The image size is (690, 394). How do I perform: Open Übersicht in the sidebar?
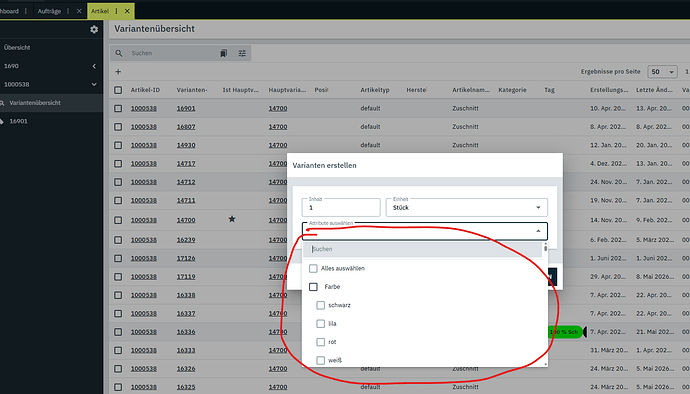point(17,48)
